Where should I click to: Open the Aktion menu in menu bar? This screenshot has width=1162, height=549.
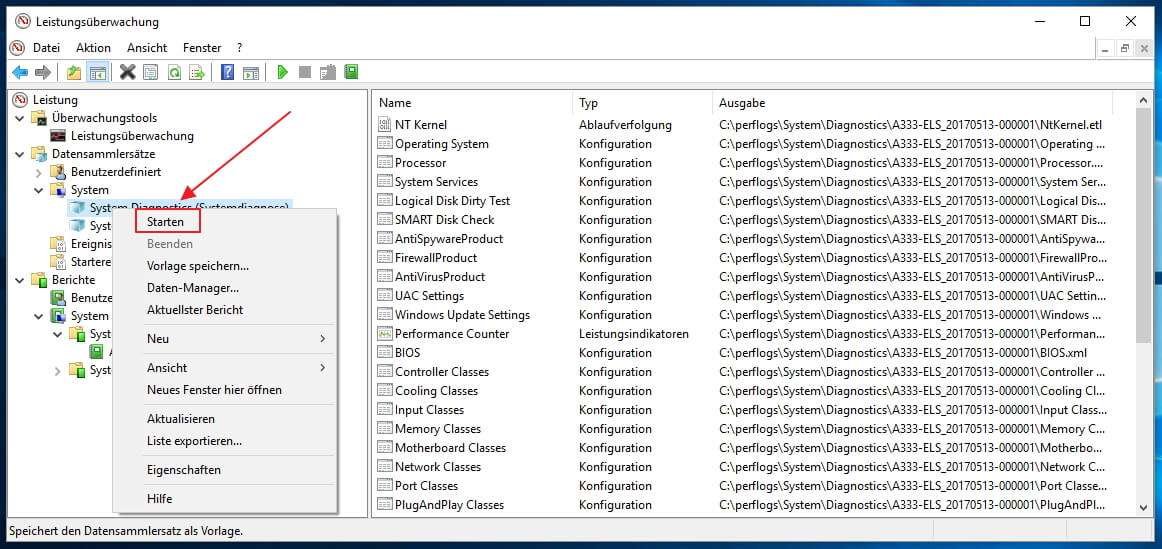pyautogui.click(x=93, y=47)
